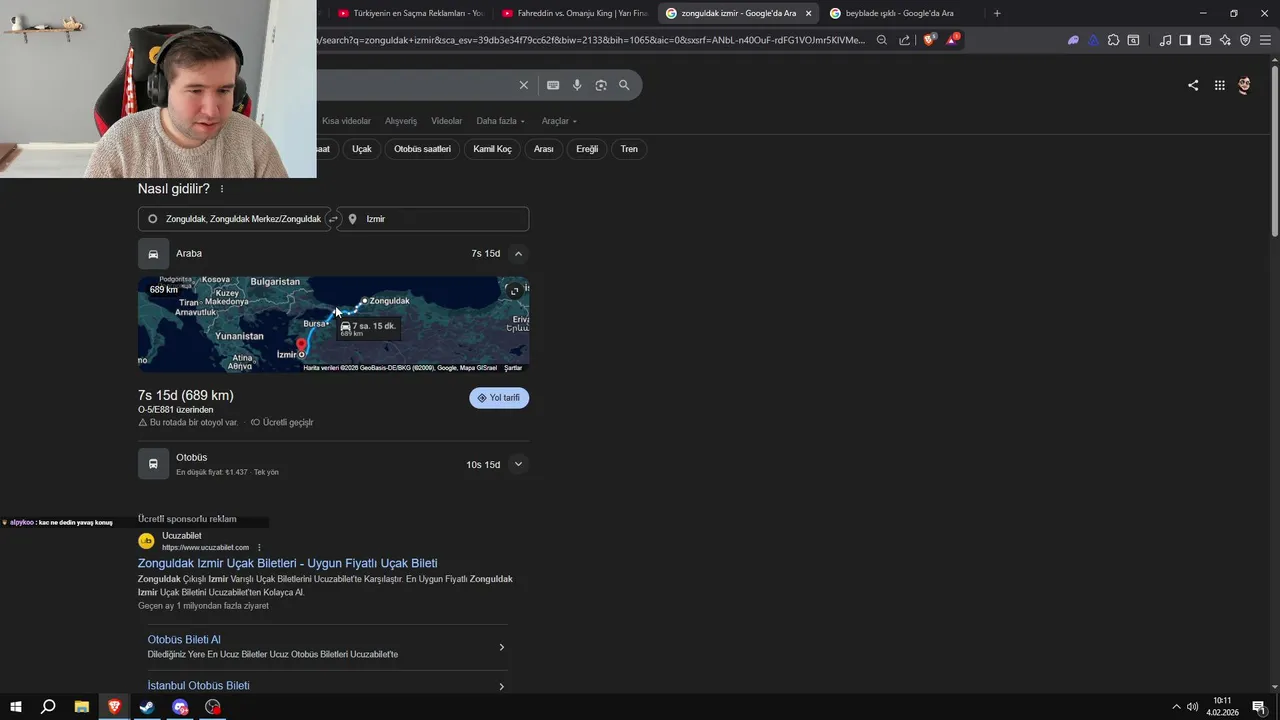Select the Otobüs saatleri filter chip

point(422,149)
